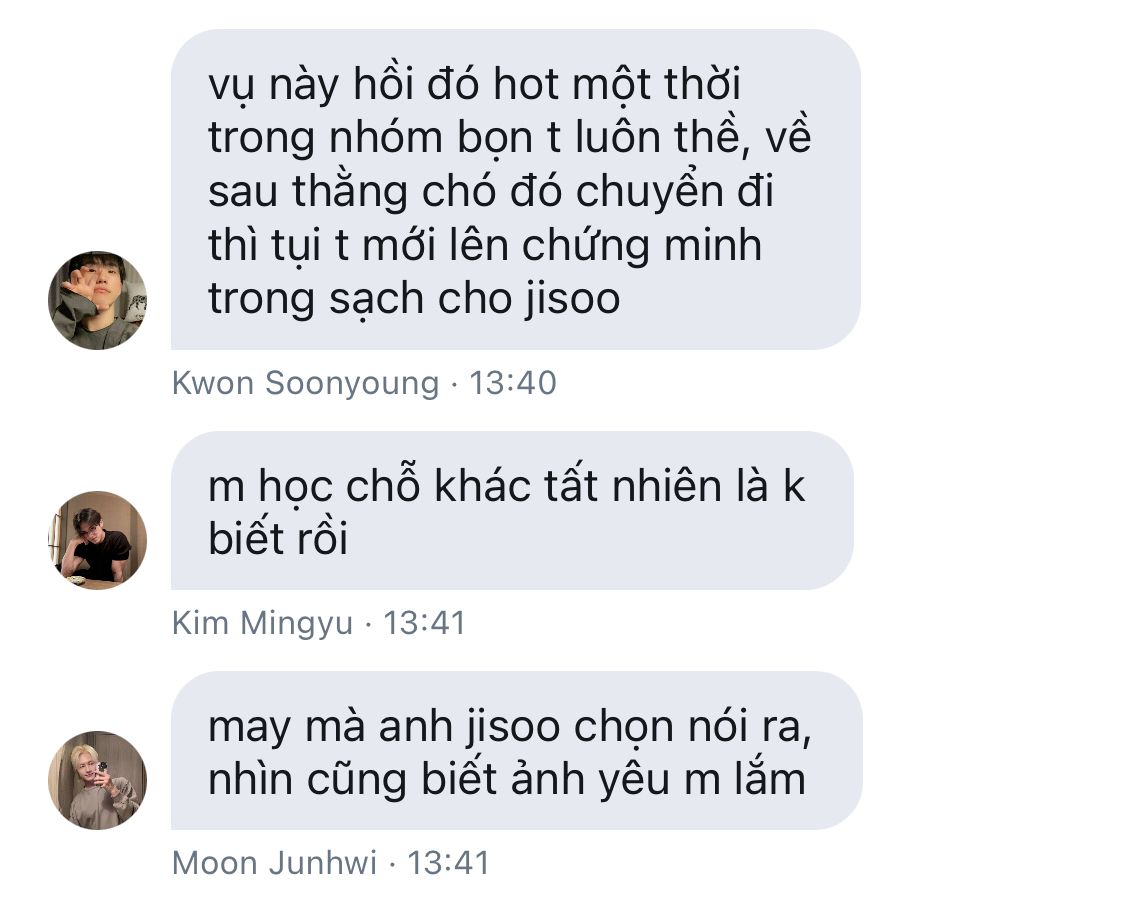Click the line "thì tụi t mới lên chứng minh"
1125x904 pixels.
coord(485,245)
